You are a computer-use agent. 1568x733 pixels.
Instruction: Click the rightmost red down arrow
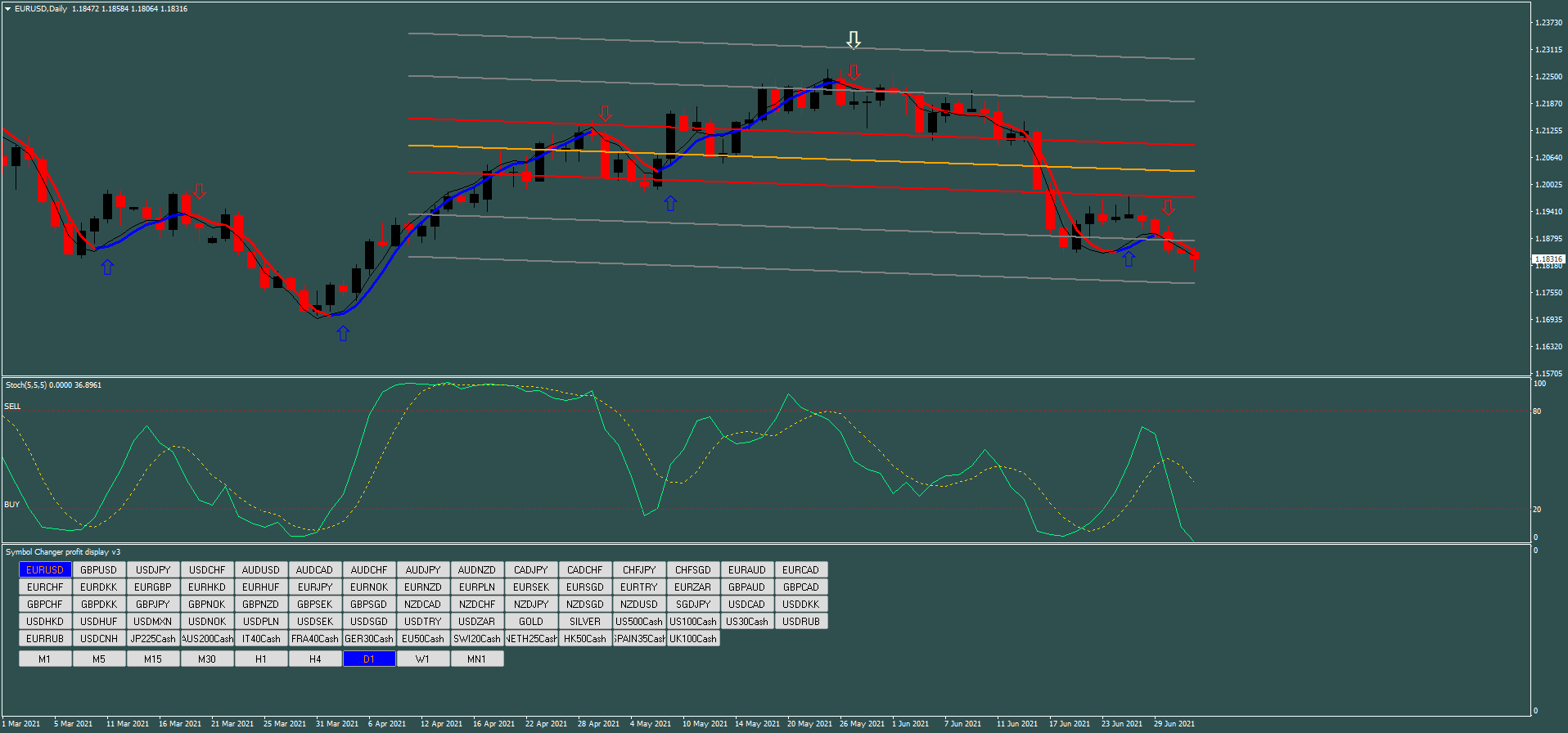[1168, 207]
